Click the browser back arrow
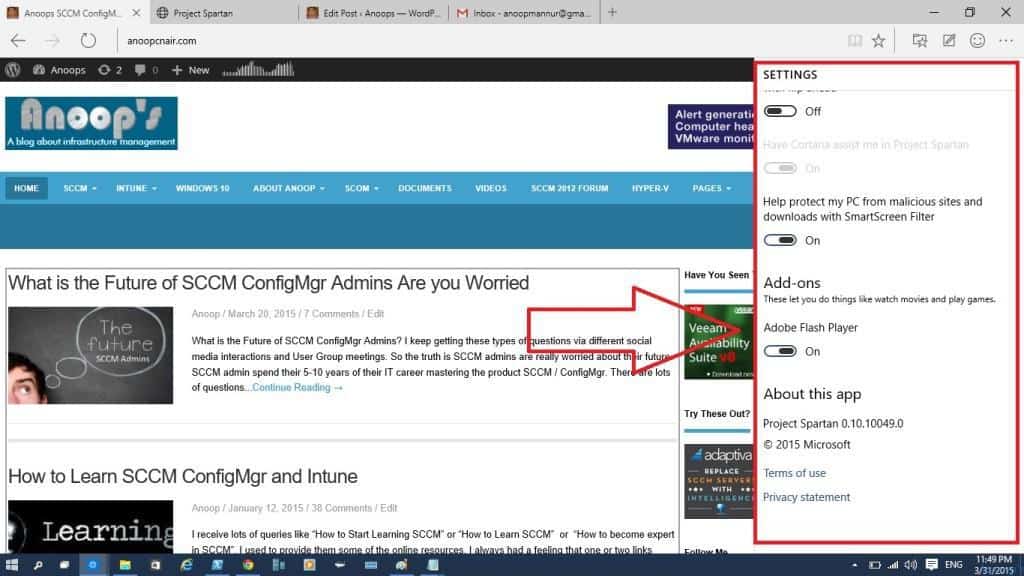The width and height of the screenshot is (1024, 576). pyautogui.click(x=18, y=41)
